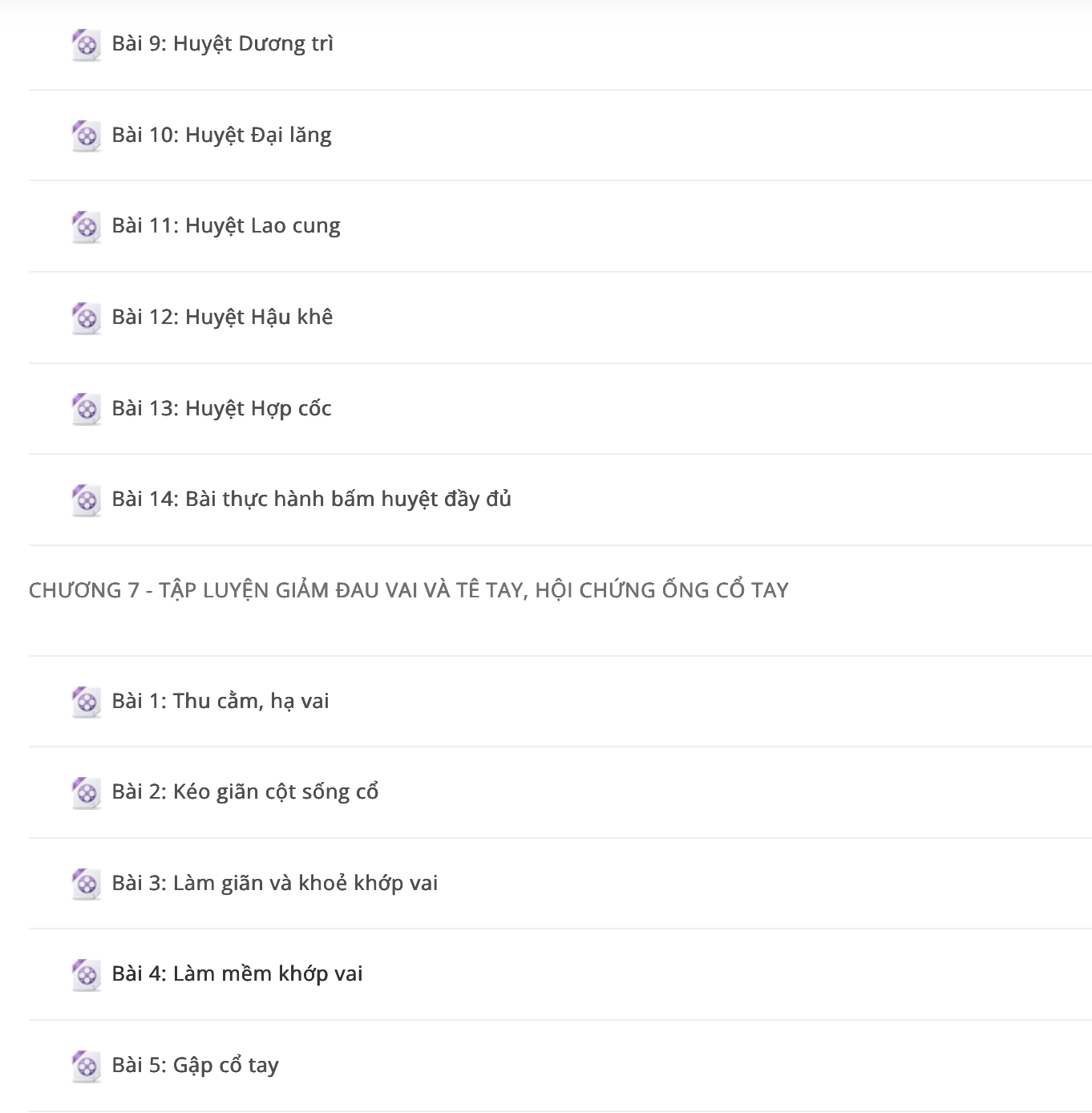1092x1113 pixels.
Task: Go to Bài 11: Huyệt Lao cung lesson
Action: click(x=226, y=226)
